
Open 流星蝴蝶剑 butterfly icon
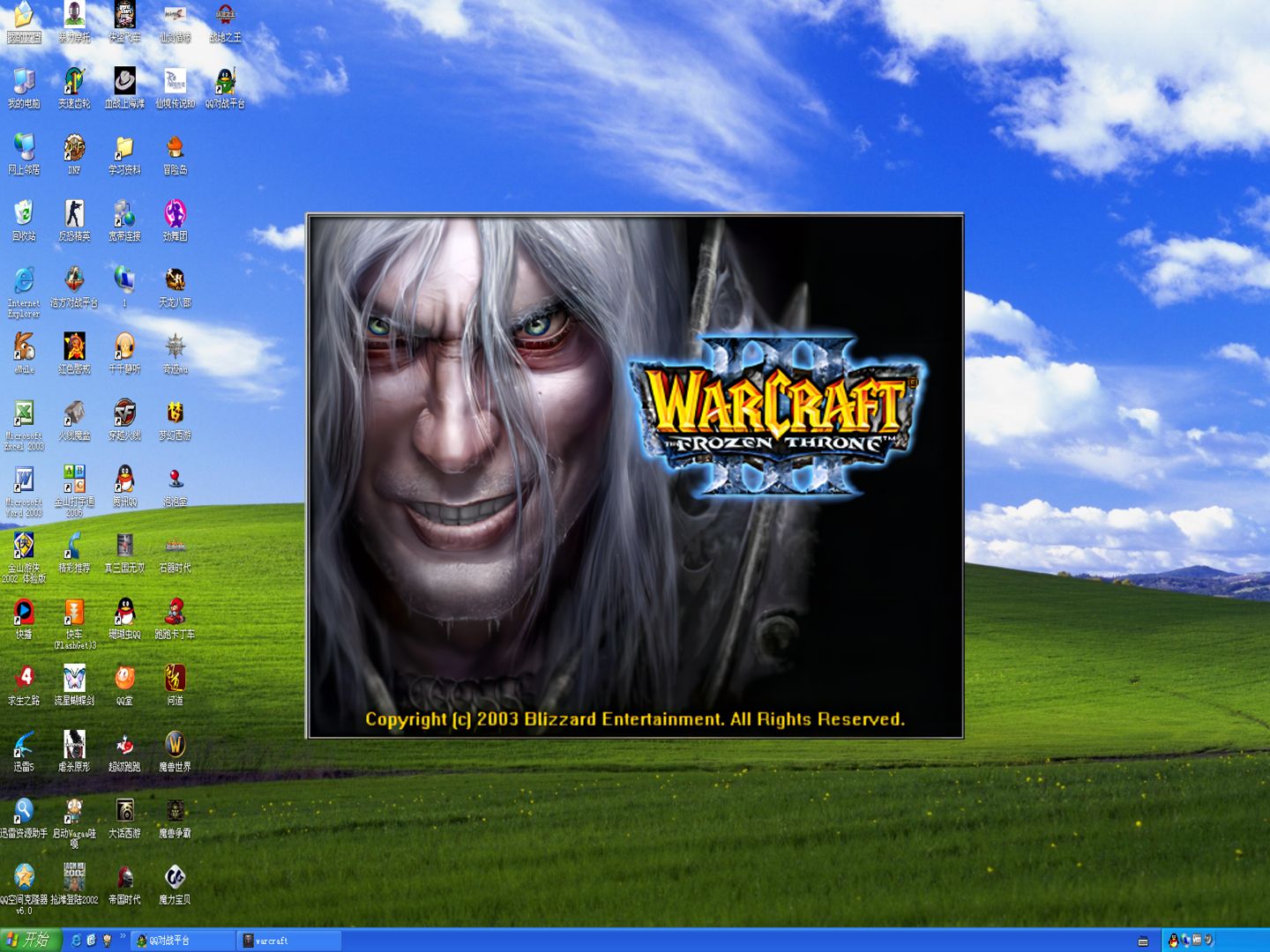pos(74,678)
